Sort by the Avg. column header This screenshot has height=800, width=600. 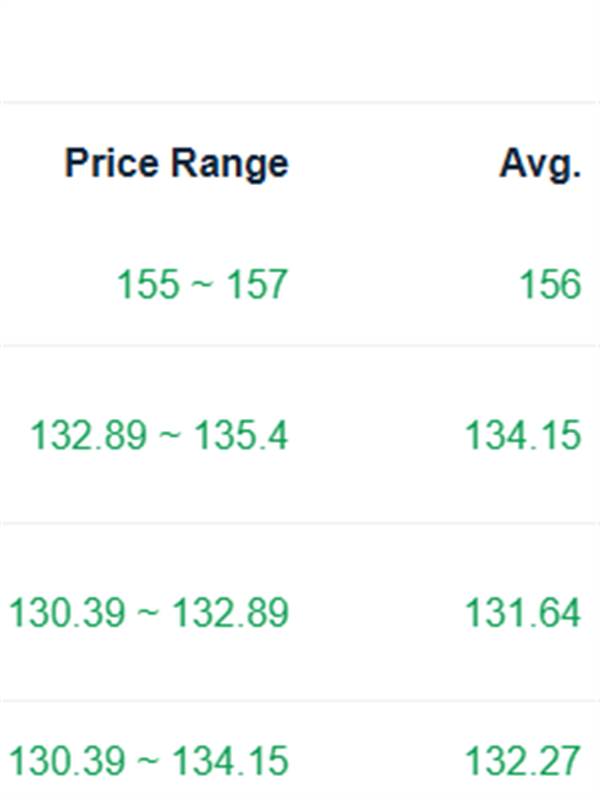(x=540, y=163)
